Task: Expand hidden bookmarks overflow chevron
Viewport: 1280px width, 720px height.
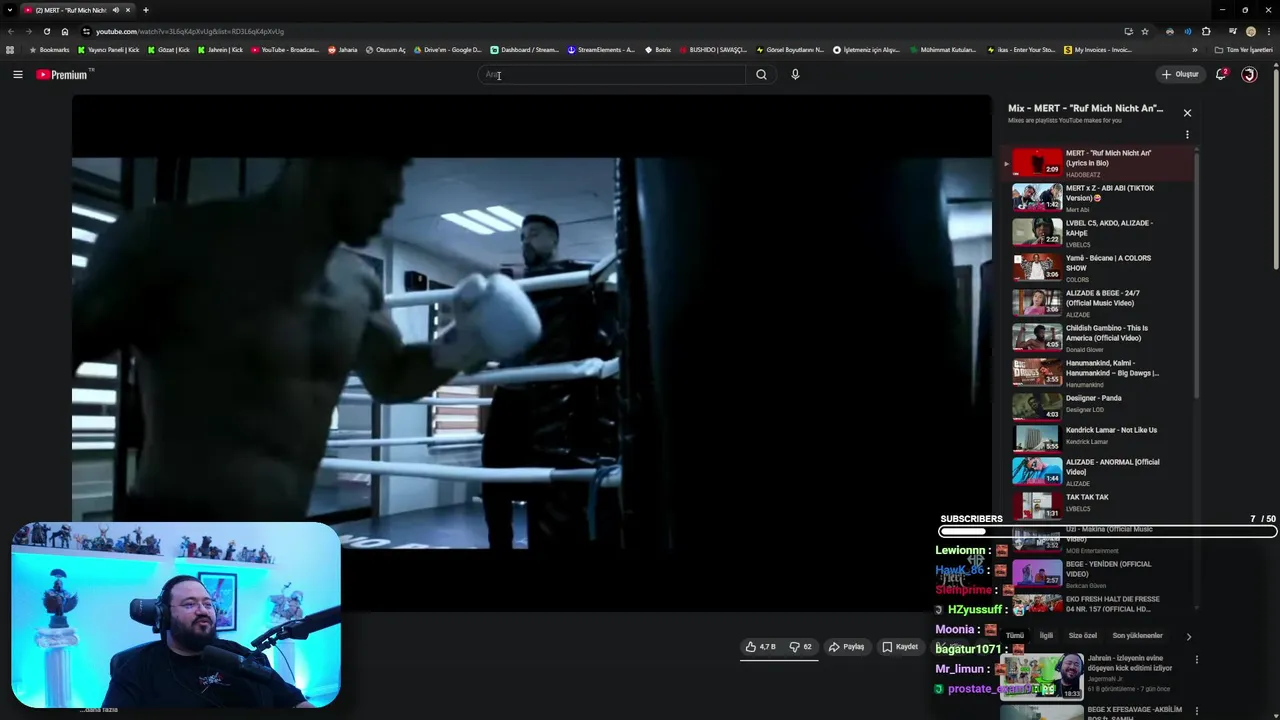Action: pyautogui.click(x=1194, y=50)
